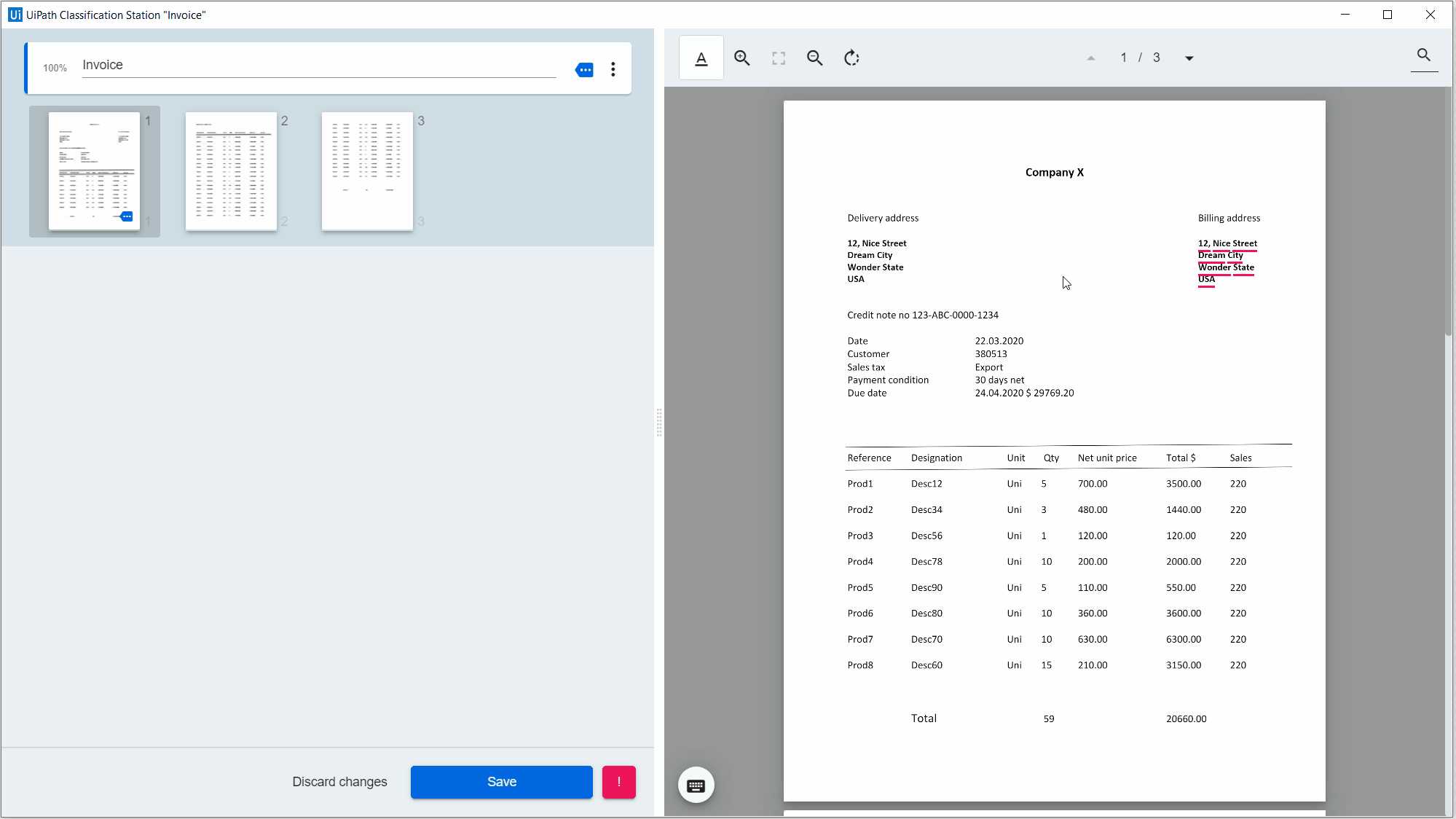Viewport: 1456px width, 819px height.
Task: Click 'Prod8' total '3150.00'
Action: [x=1184, y=665]
